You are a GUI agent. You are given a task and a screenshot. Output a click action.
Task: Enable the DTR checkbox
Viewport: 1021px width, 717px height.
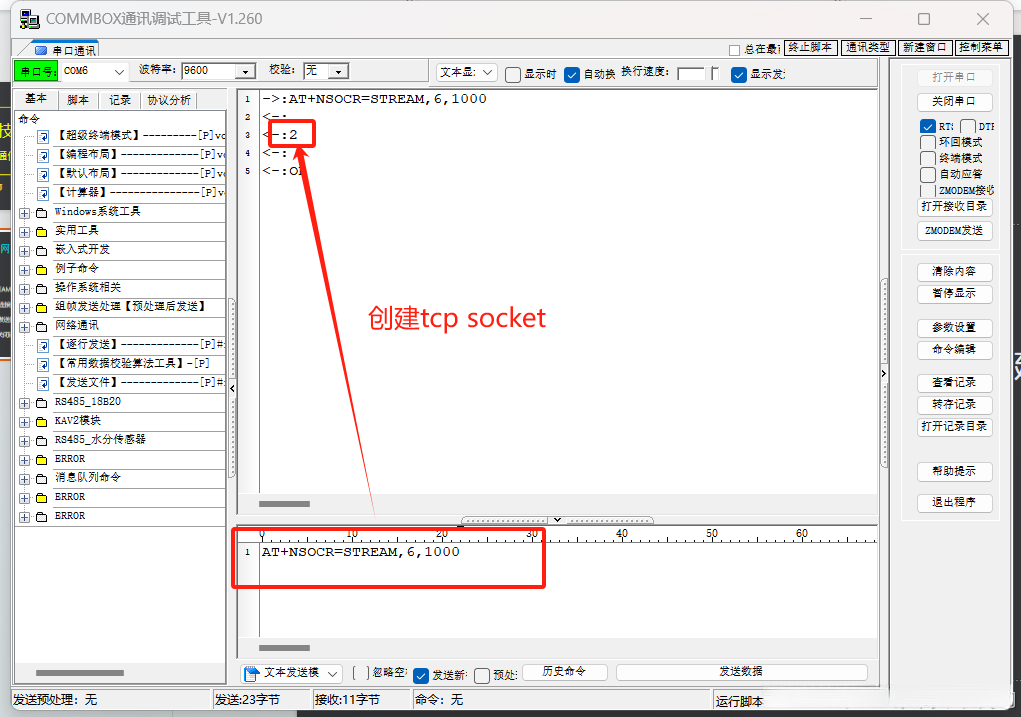point(968,126)
